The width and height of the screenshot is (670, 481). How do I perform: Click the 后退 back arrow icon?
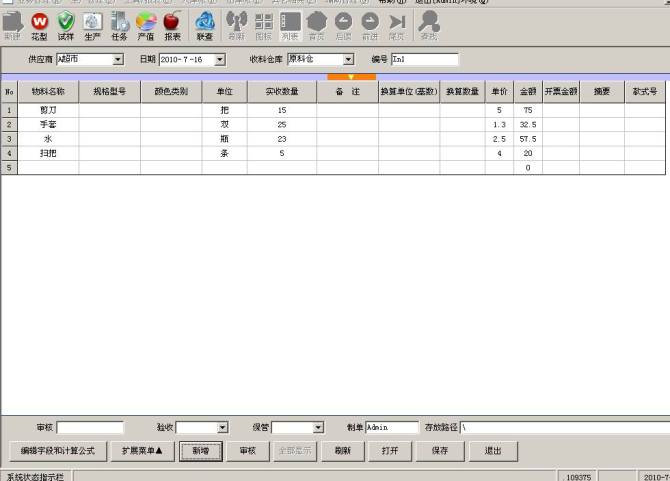pos(343,24)
